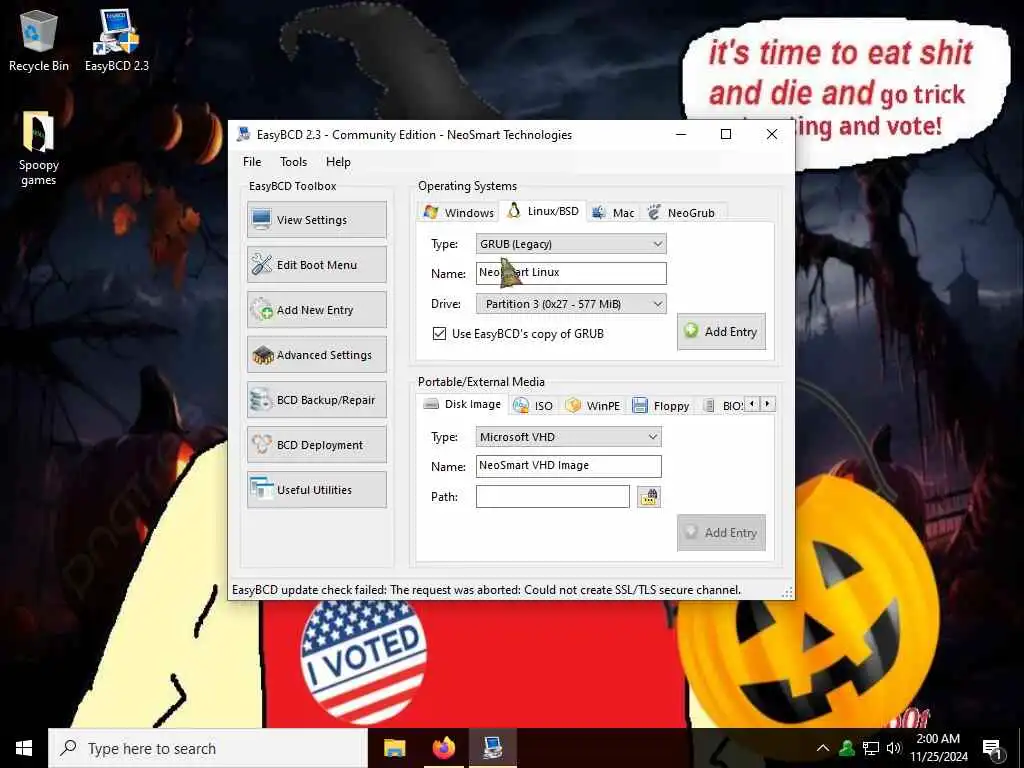
Task: Click Add Entry under Portable/External Media
Action: click(721, 533)
